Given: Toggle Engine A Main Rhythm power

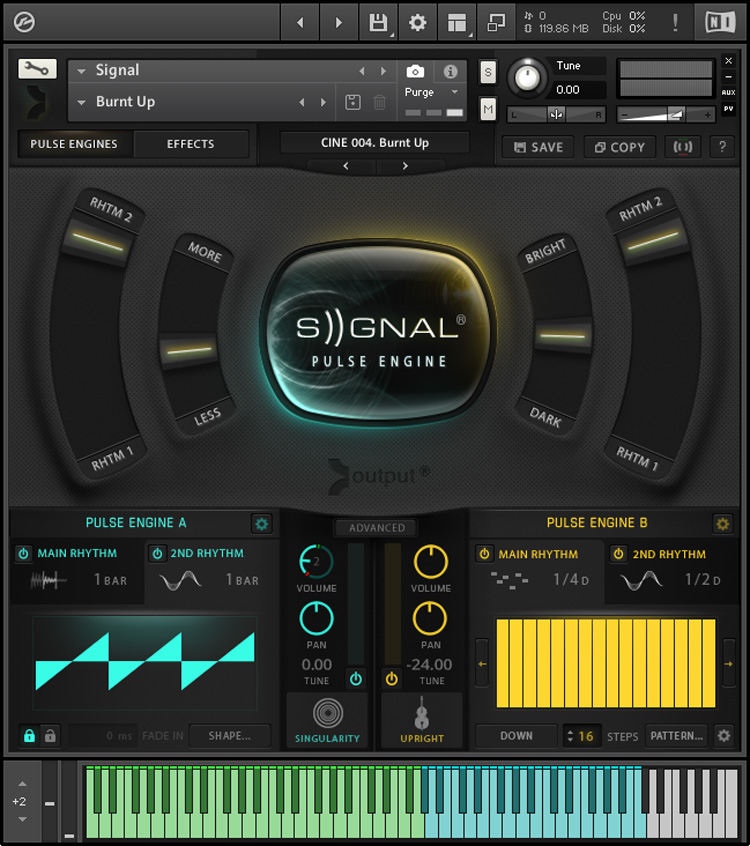Looking at the screenshot, I should (x=23, y=554).
